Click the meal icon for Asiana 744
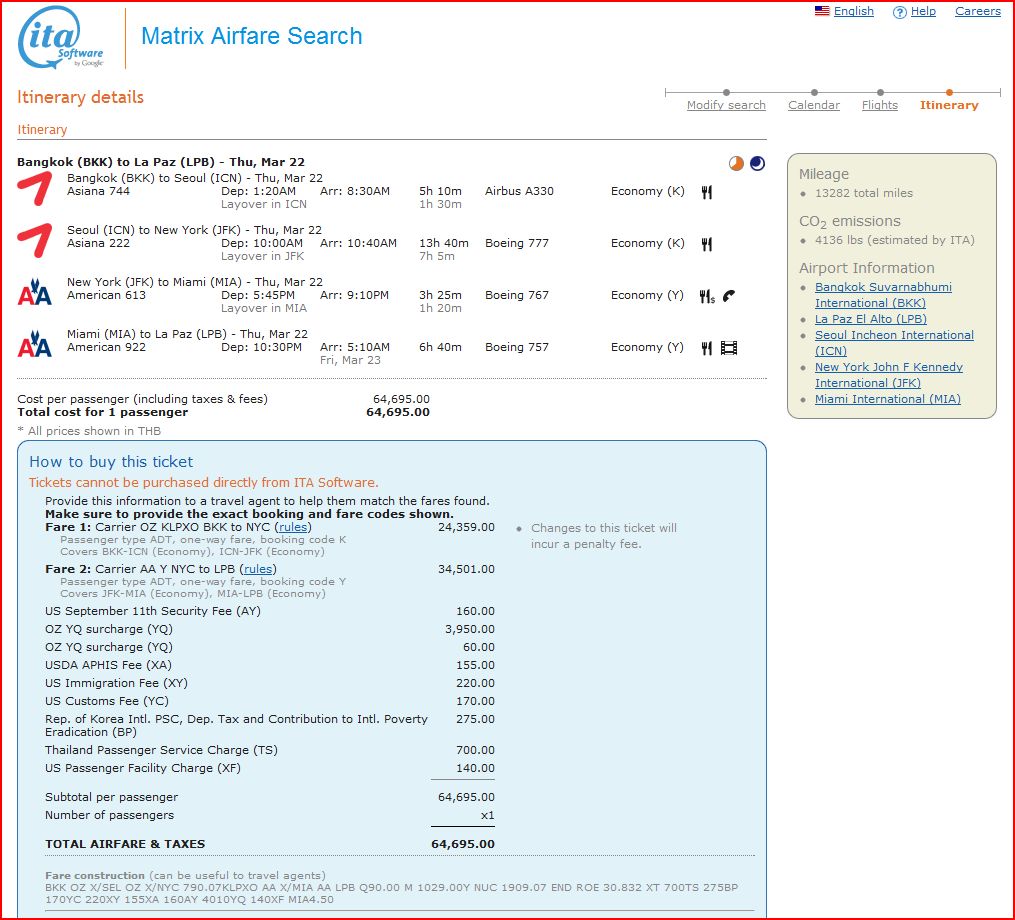 click(x=707, y=192)
